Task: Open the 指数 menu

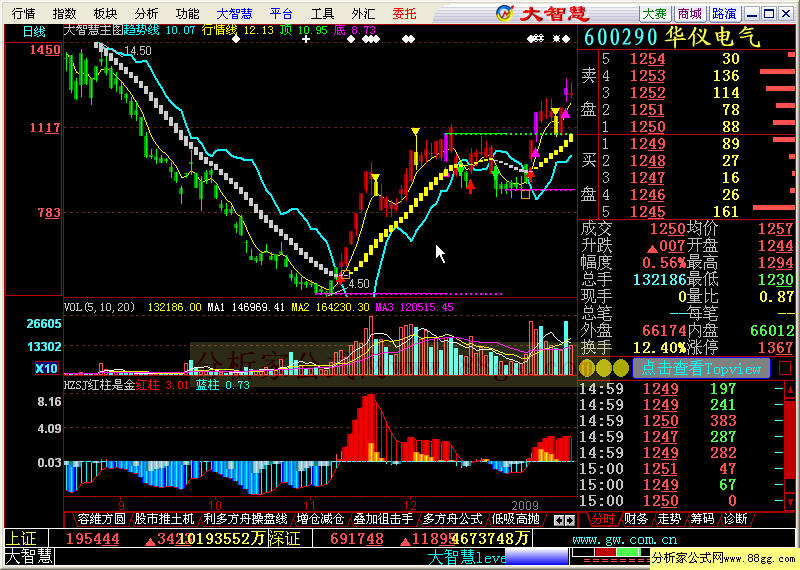Action: [64, 13]
